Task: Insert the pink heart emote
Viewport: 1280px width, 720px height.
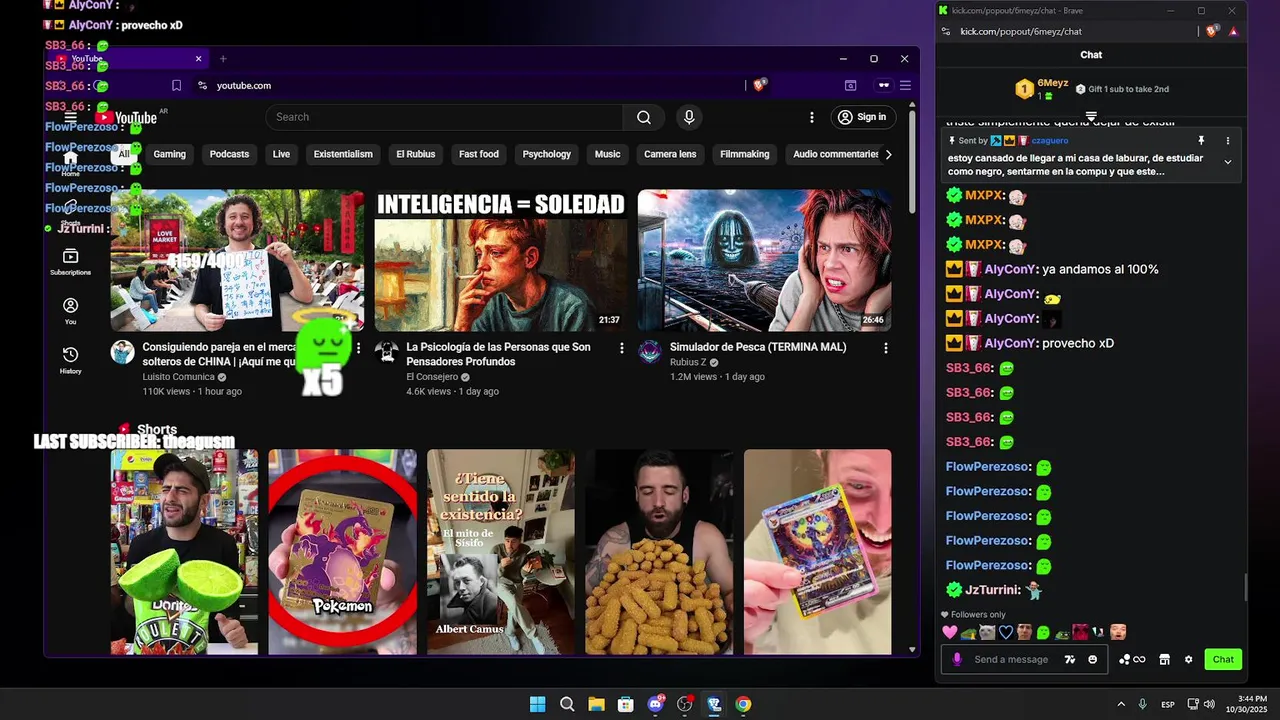Action: (950, 633)
